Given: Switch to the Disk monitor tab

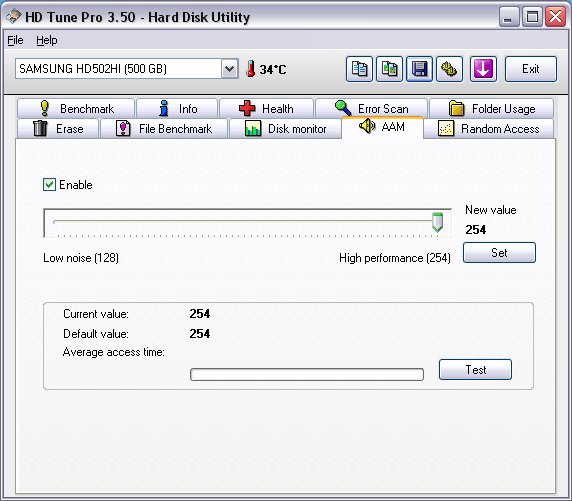Looking at the screenshot, I should 285,128.
